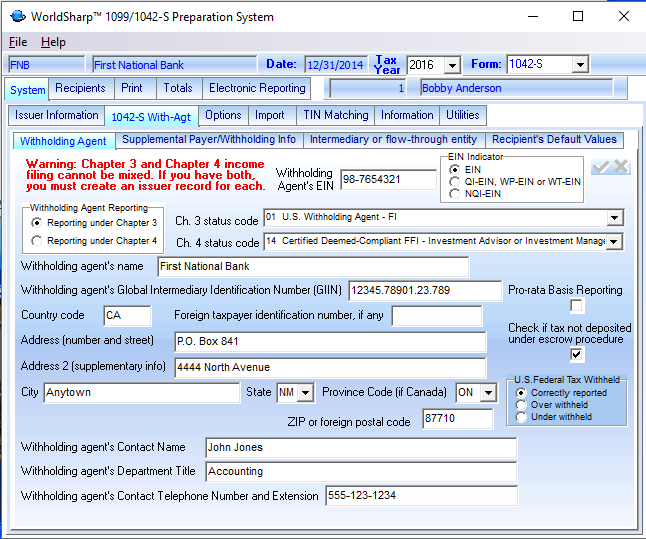The image size is (646, 539).
Task: Select Reporting under Chapter 4 radio button
Action: pyautogui.click(x=37, y=241)
